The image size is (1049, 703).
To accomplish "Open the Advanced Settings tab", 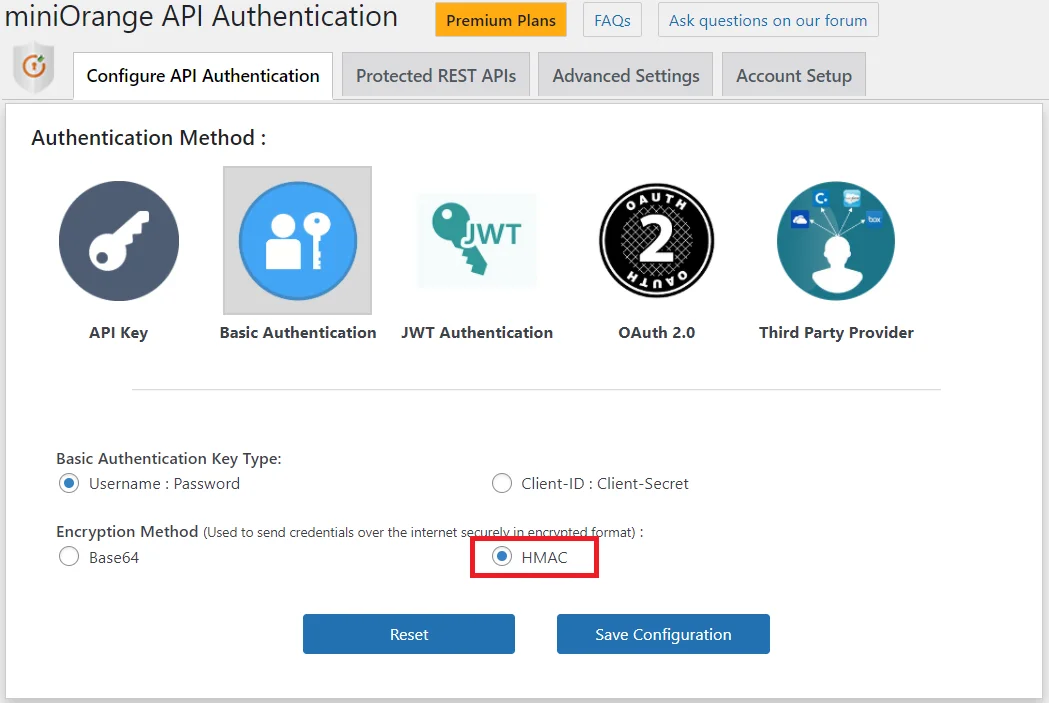I will click(x=626, y=76).
